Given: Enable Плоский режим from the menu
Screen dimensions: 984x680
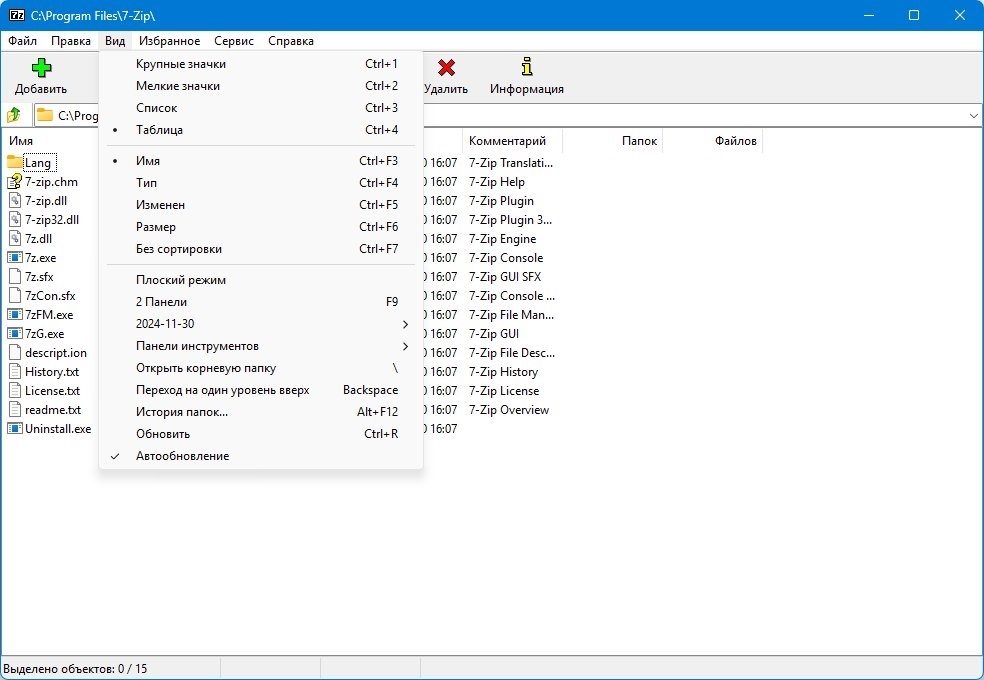Looking at the screenshot, I should [x=260, y=280].
